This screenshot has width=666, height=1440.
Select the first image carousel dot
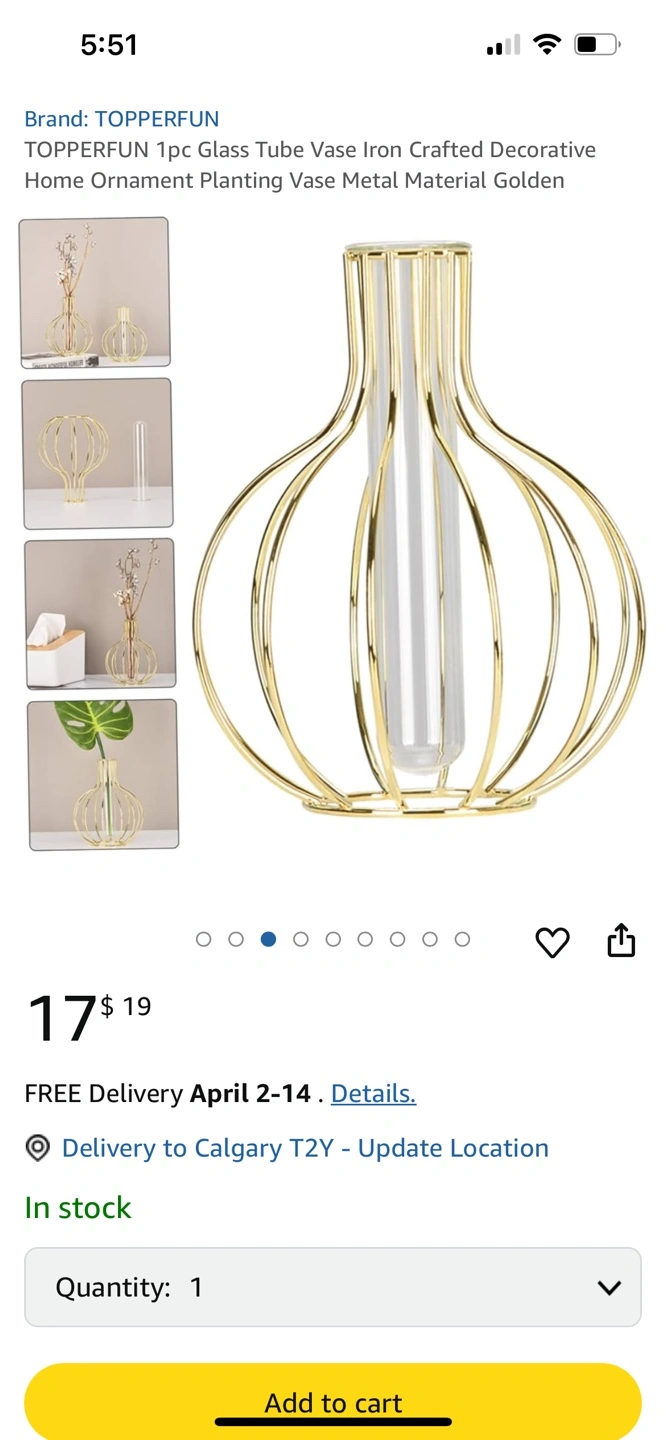(x=204, y=939)
